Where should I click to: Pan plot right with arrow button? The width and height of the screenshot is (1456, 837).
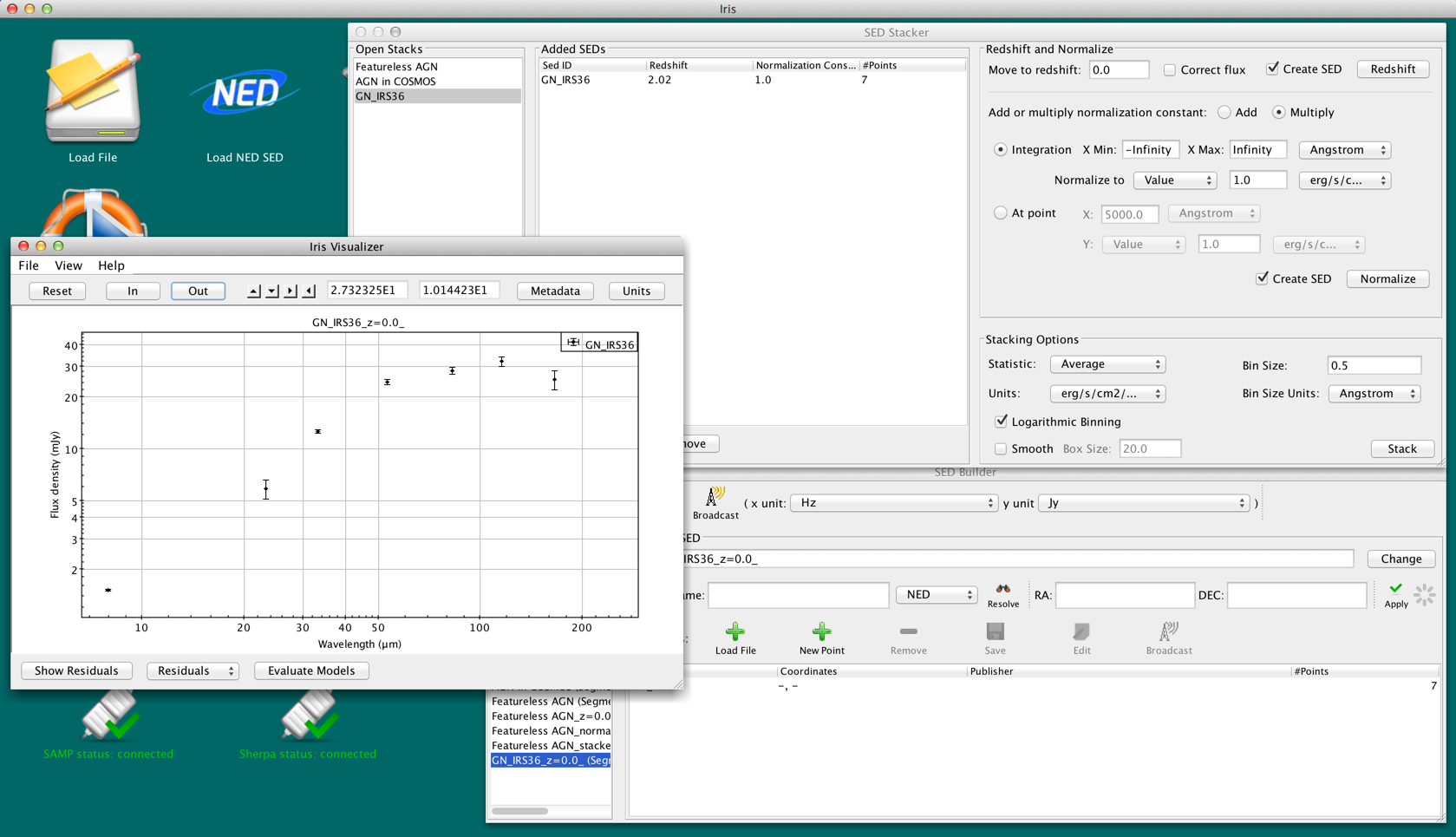[291, 291]
